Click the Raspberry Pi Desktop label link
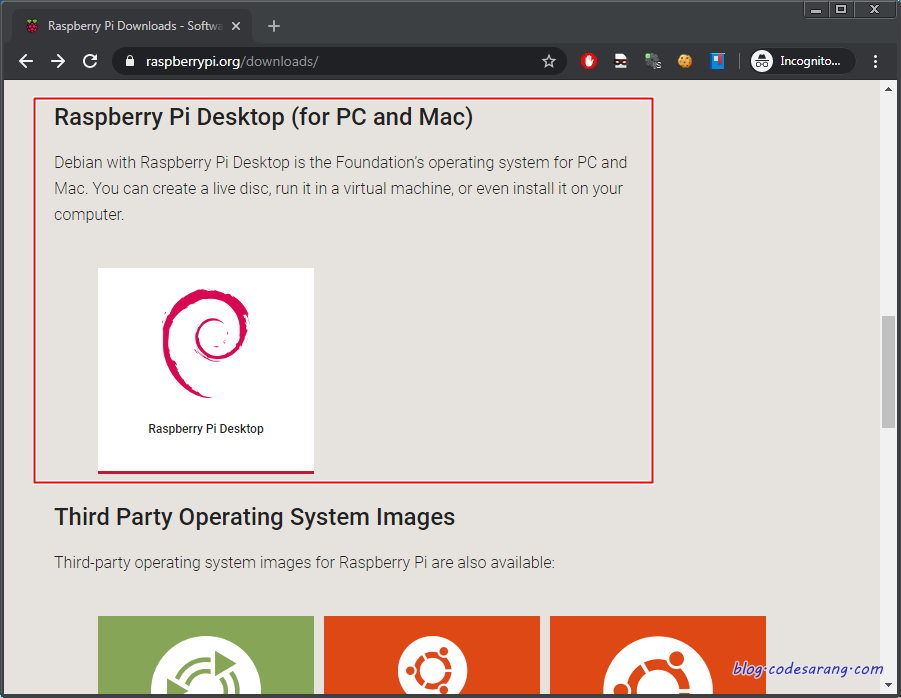The image size is (901, 698). point(206,429)
